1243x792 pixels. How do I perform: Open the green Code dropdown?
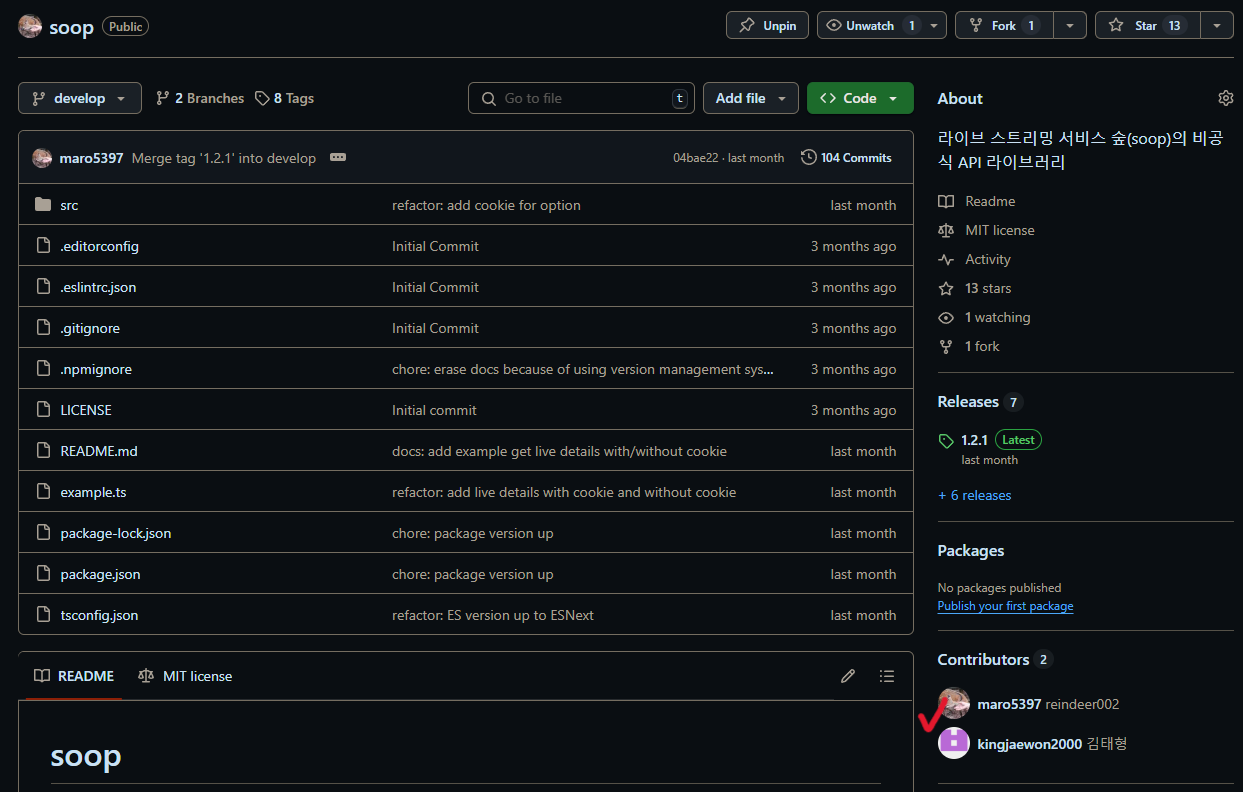tap(860, 98)
